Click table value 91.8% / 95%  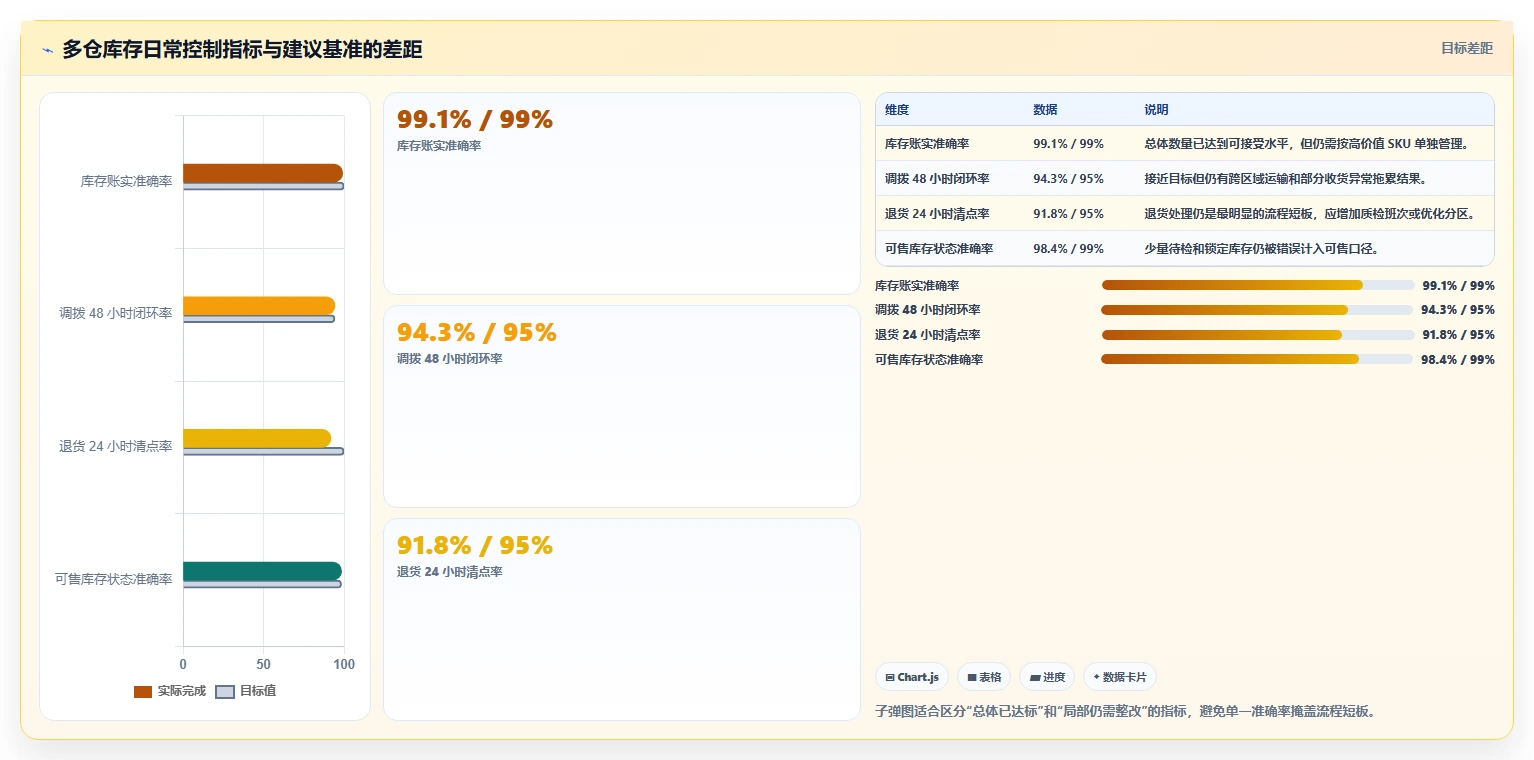[x=1068, y=214]
